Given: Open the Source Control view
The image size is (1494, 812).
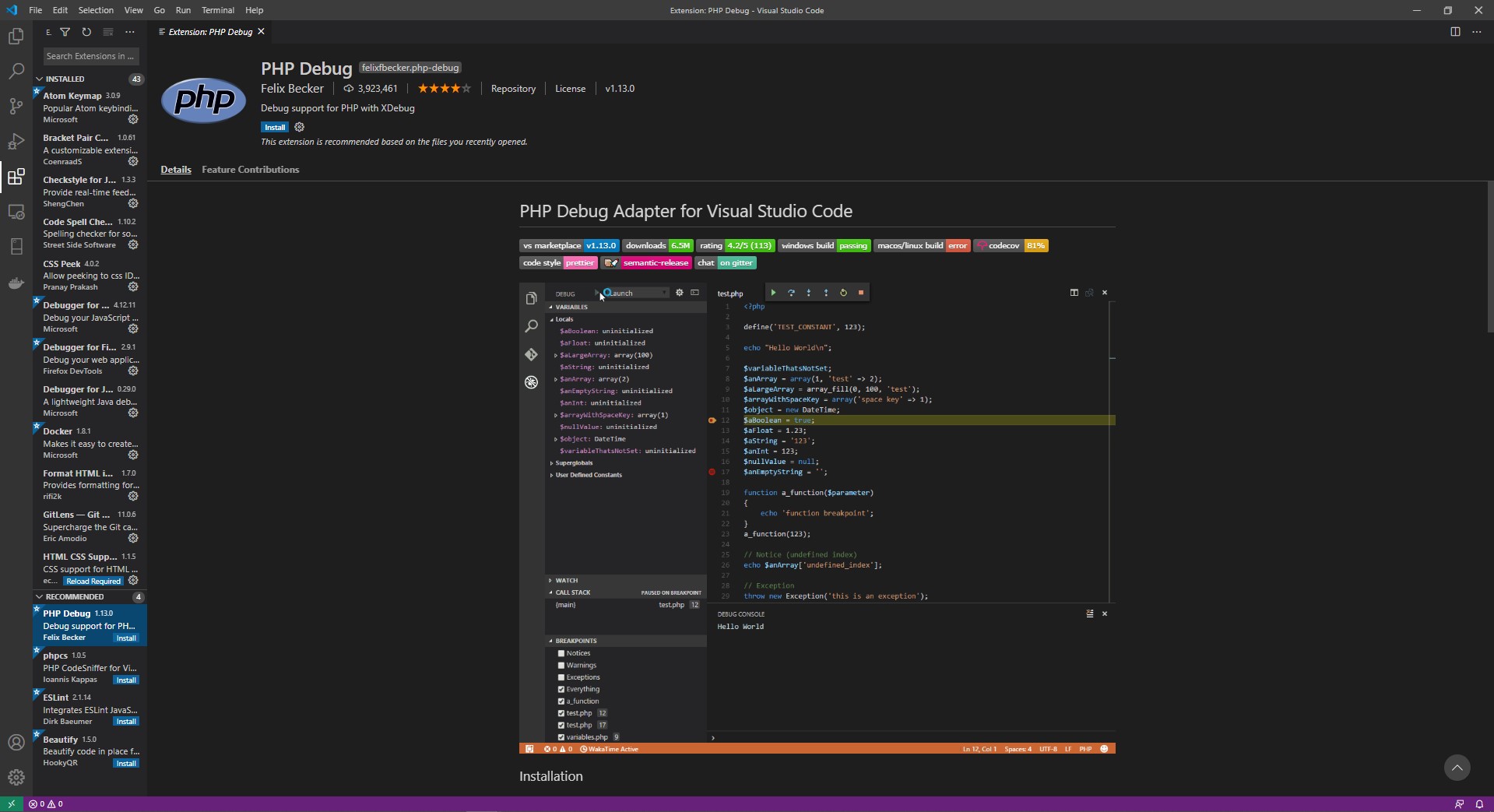Looking at the screenshot, I should pos(16,107).
